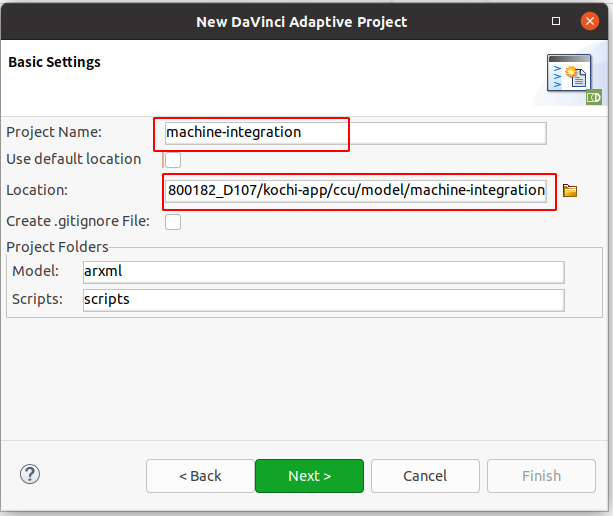Click the Scripts label
The height and width of the screenshot is (516, 613).
[37, 299]
